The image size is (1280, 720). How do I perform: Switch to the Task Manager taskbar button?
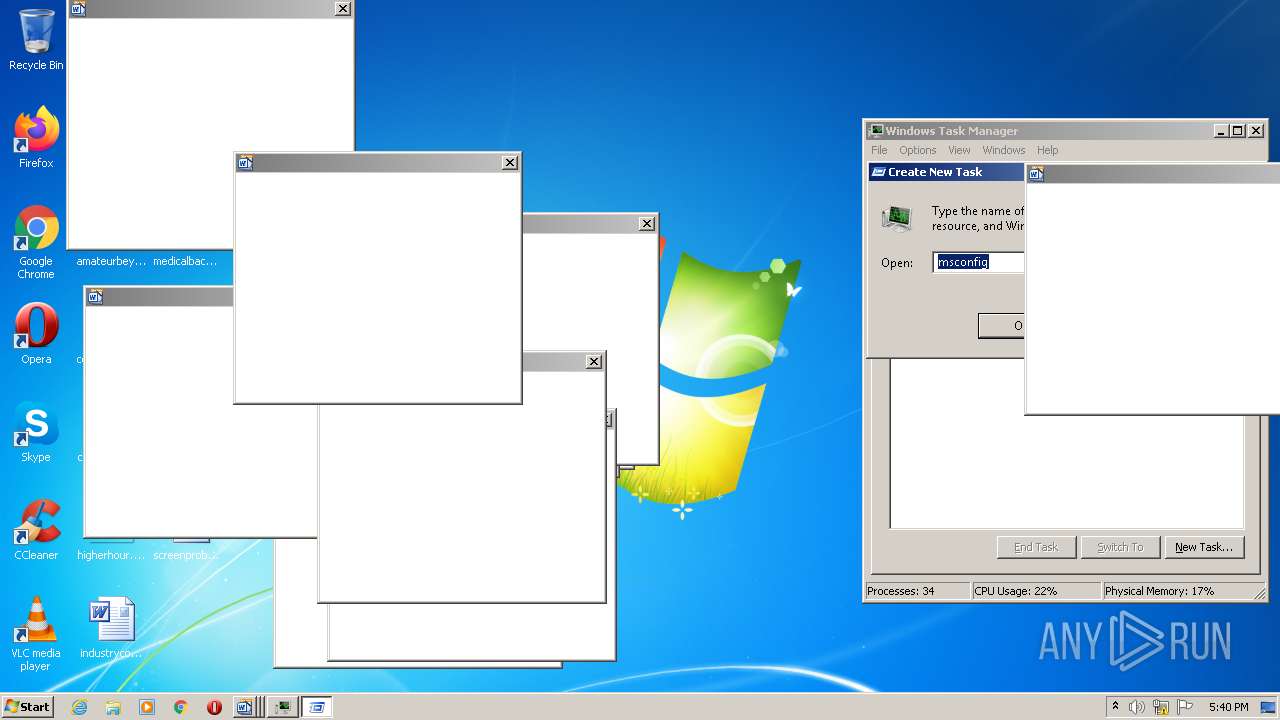coord(283,707)
